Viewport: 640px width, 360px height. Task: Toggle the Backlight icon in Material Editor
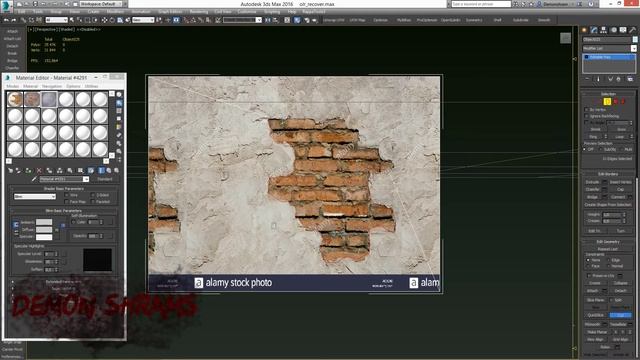click(x=119, y=103)
